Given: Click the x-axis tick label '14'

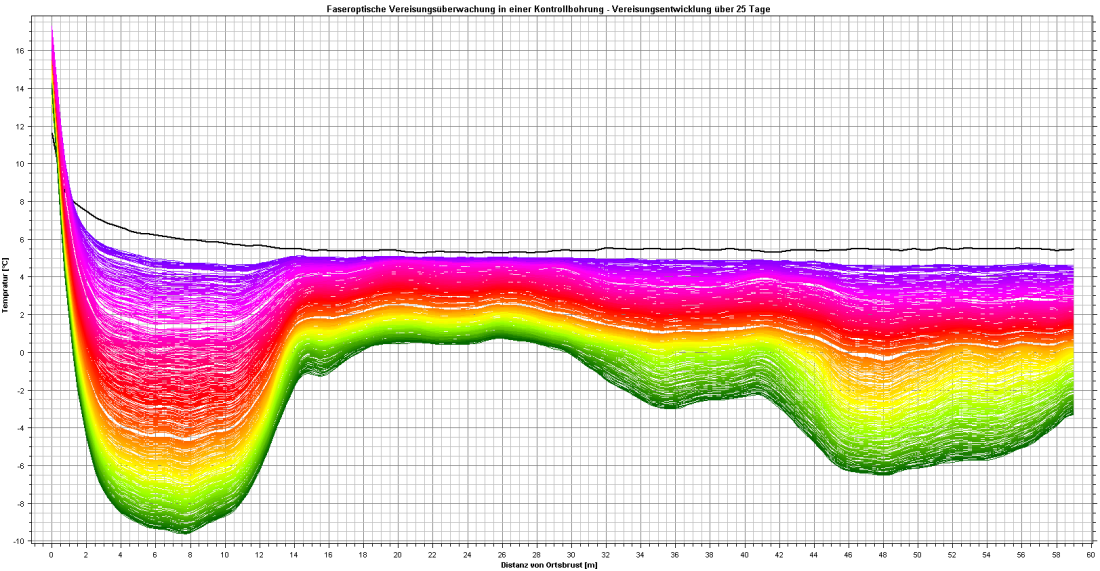Looking at the screenshot, I should [x=294, y=555].
